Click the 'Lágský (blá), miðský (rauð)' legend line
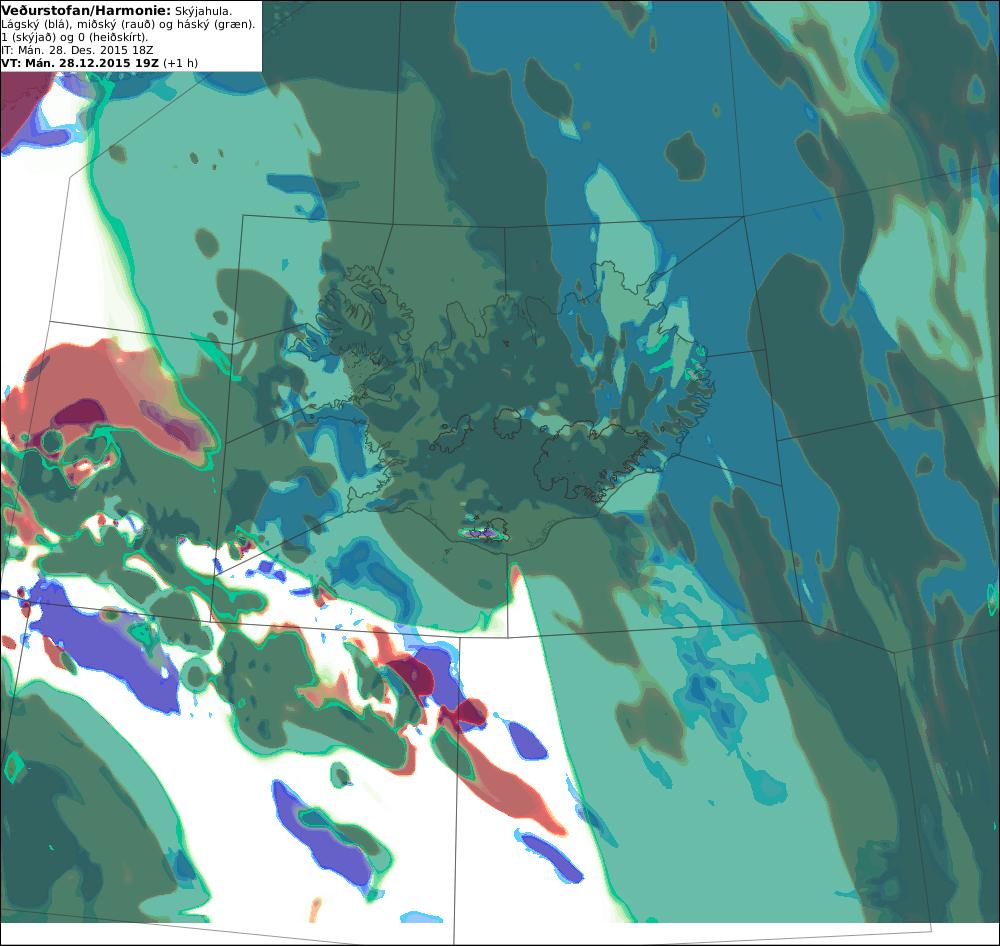Screen dimensions: 1000x946 pyautogui.click(x=128, y=24)
